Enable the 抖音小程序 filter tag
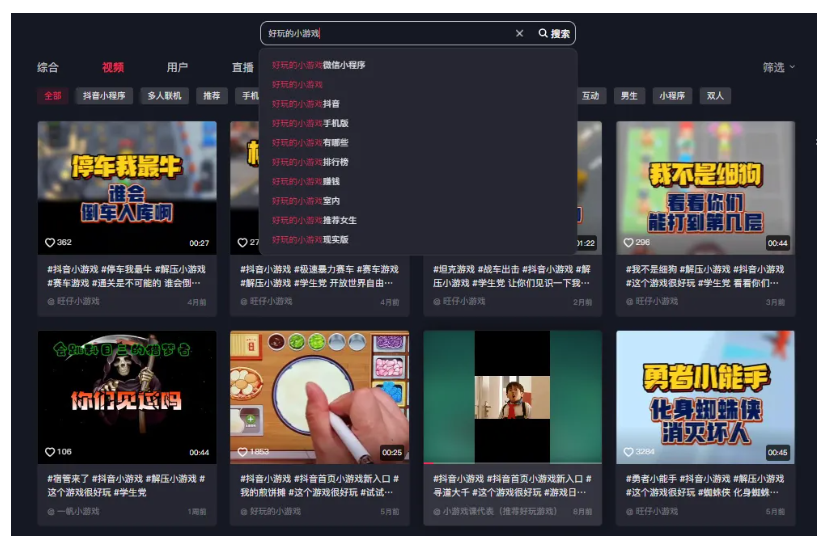Image resolution: width=826 pixels, height=547 pixels. click(x=104, y=96)
